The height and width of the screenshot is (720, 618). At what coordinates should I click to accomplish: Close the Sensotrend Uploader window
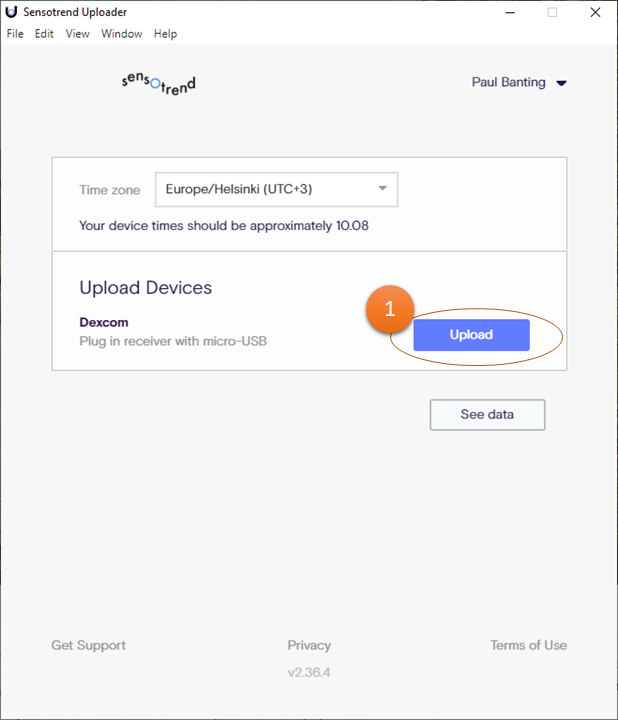pos(596,12)
